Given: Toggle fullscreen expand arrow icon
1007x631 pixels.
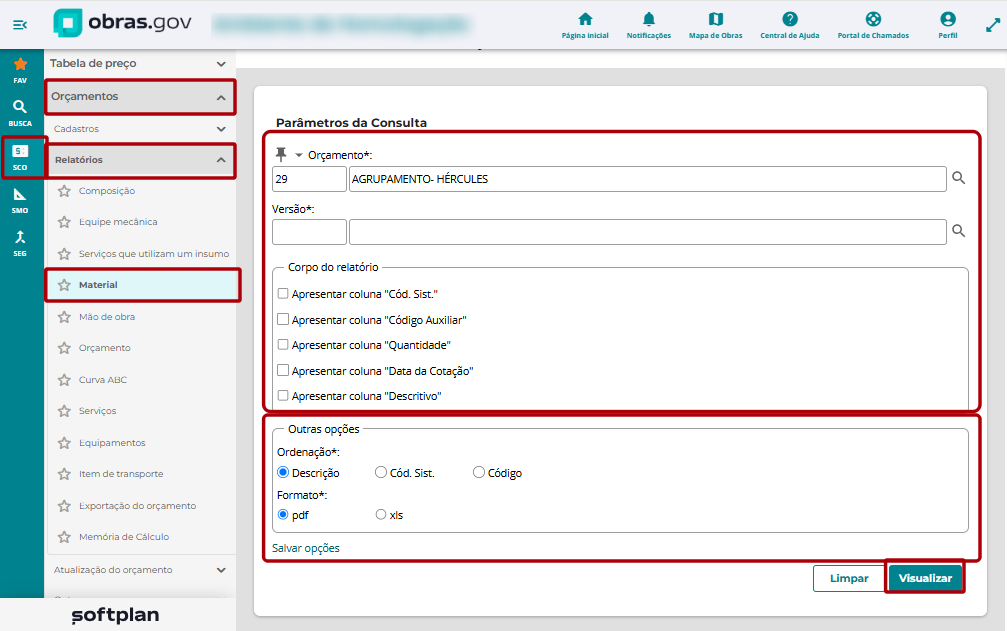Looking at the screenshot, I should click(992, 25).
